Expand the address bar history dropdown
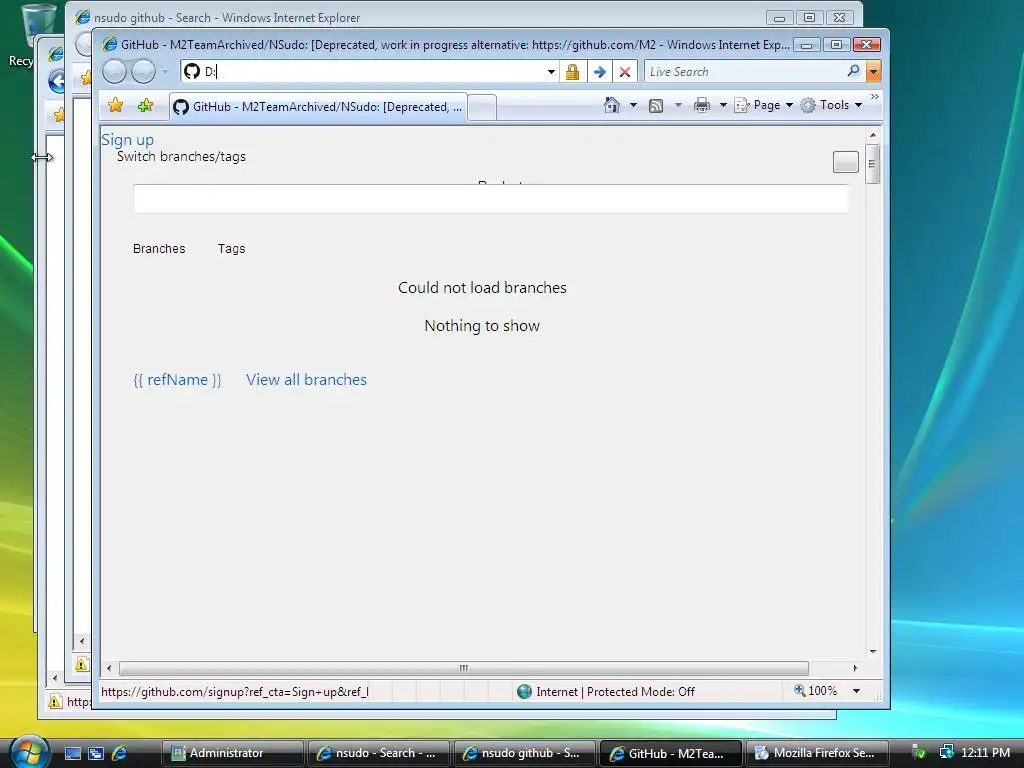 click(551, 72)
